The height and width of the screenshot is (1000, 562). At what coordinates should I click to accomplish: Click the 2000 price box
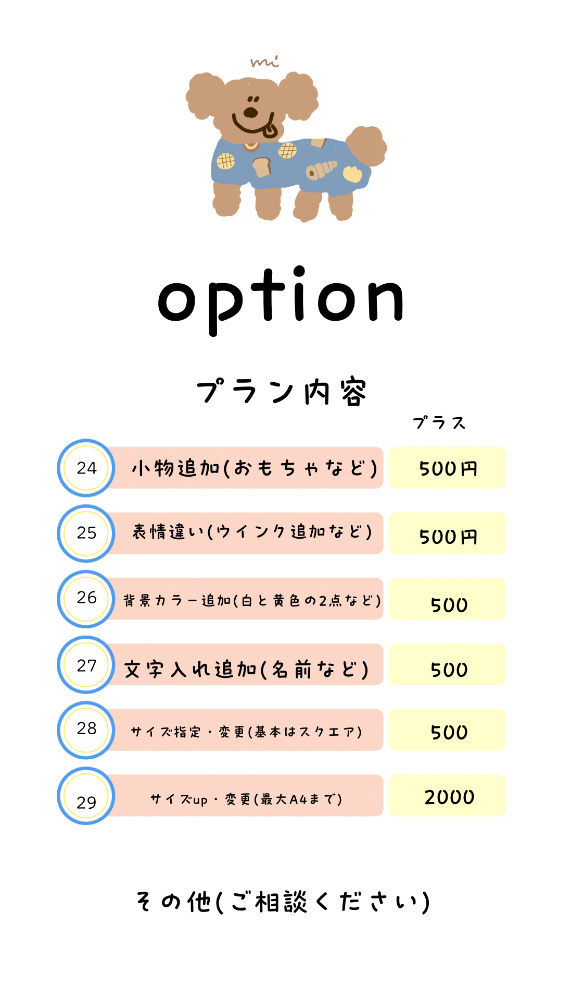(447, 795)
